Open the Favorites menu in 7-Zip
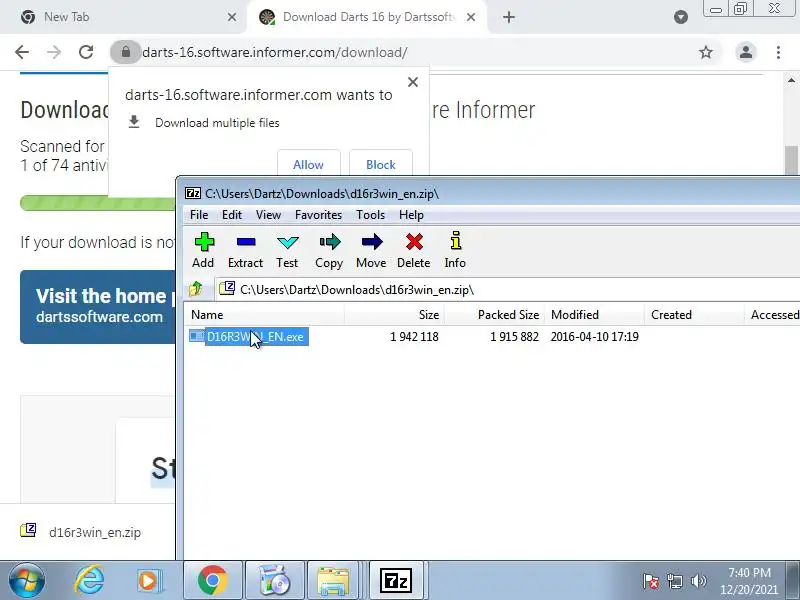This screenshot has height=600, width=800. 318,215
